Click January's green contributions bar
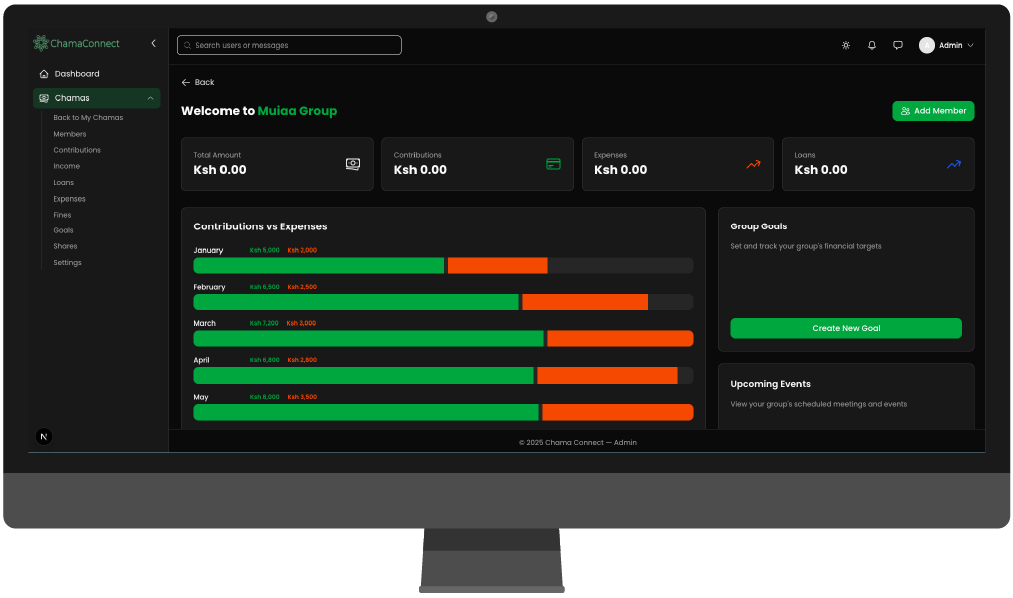The height and width of the screenshot is (598, 1013). coord(318,265)
